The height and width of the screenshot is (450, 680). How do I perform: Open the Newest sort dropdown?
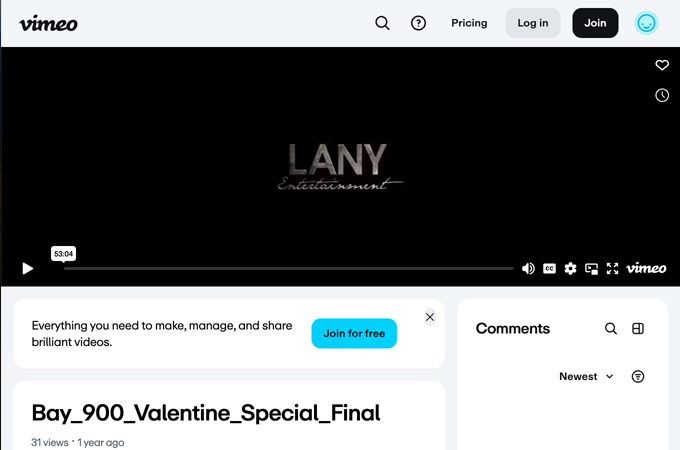(586, 376)
